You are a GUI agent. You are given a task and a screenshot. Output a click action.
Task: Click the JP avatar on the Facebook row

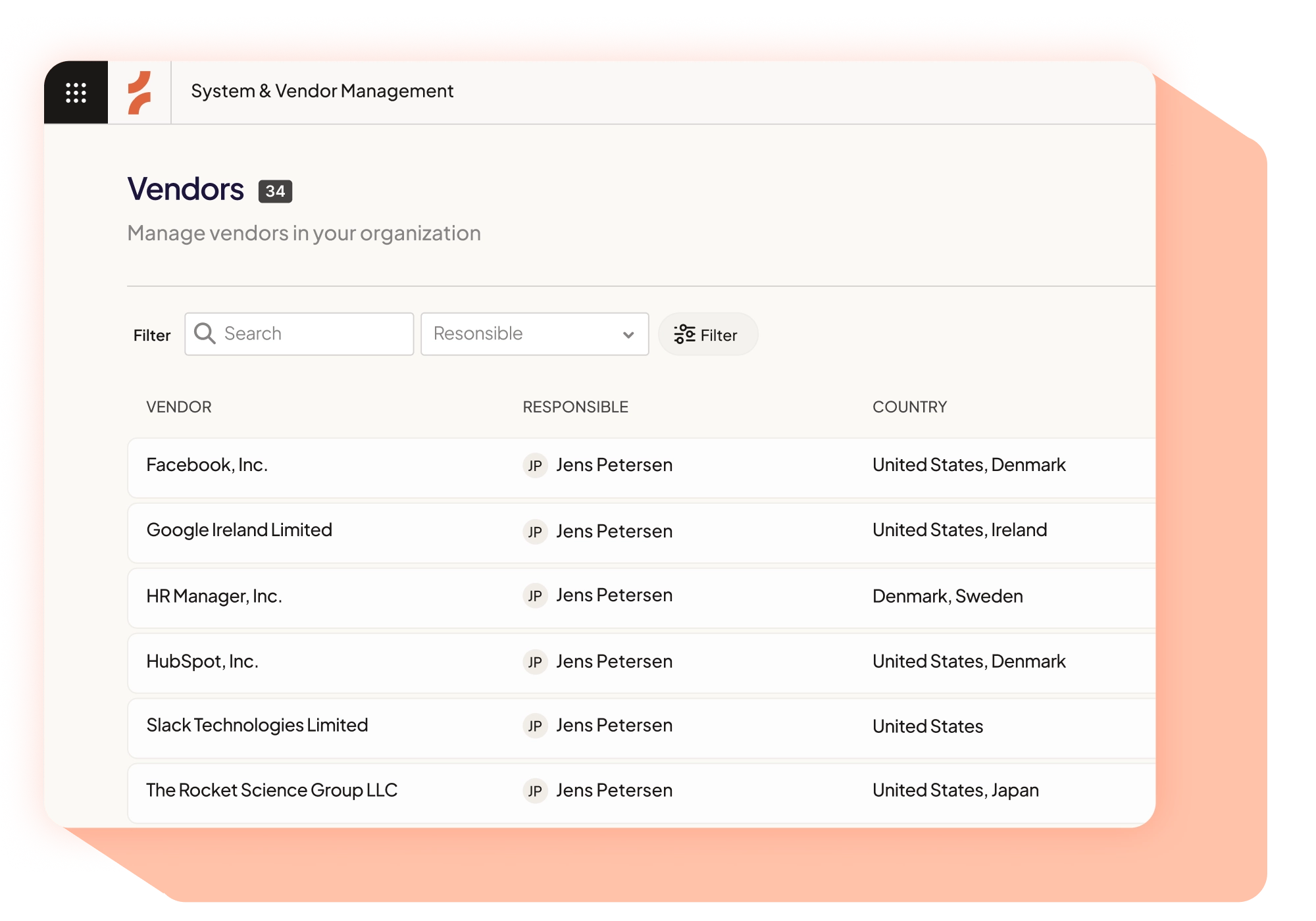pyautogui.click(x=536, y=465)
